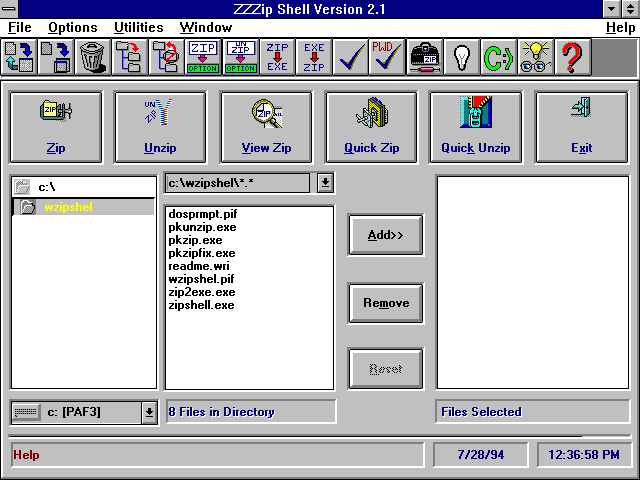Viewport: 640px width, 480px height.
Task: Click the large Zip button
Action: [56, 127]
